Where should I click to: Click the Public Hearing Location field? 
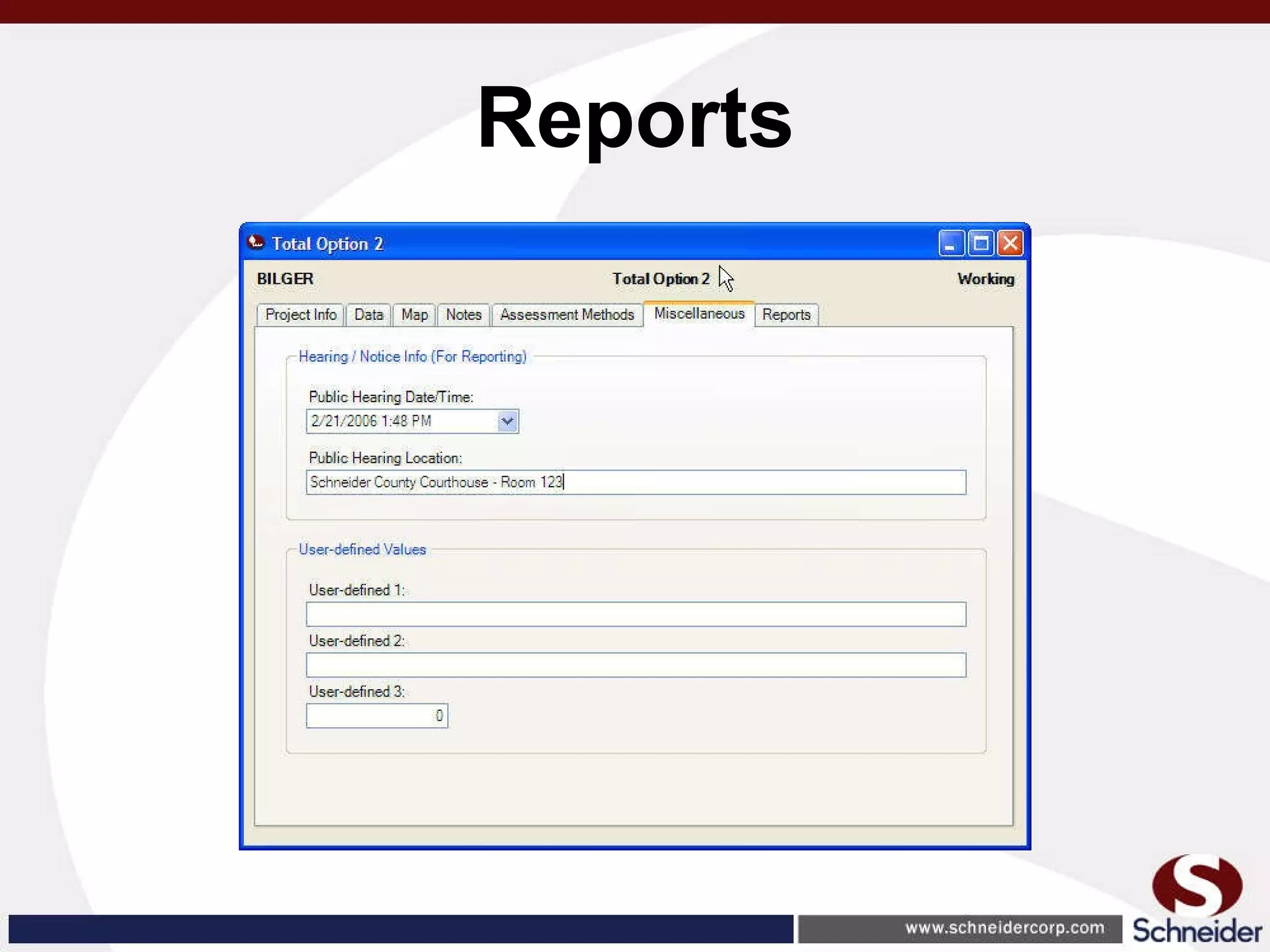[x=636, y=482]
